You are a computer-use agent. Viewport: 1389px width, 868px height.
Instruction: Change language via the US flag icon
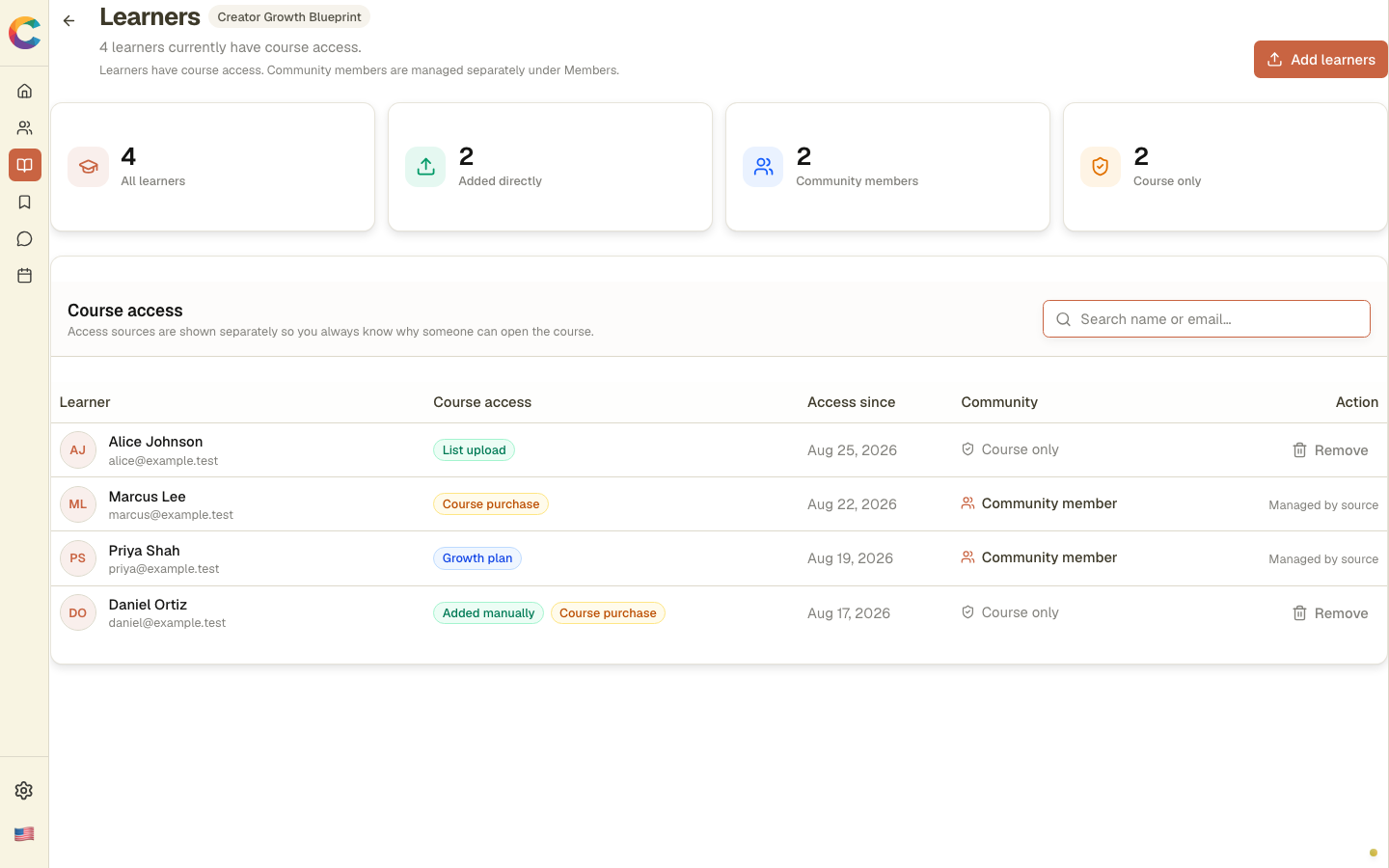click(x=24, y=833)
